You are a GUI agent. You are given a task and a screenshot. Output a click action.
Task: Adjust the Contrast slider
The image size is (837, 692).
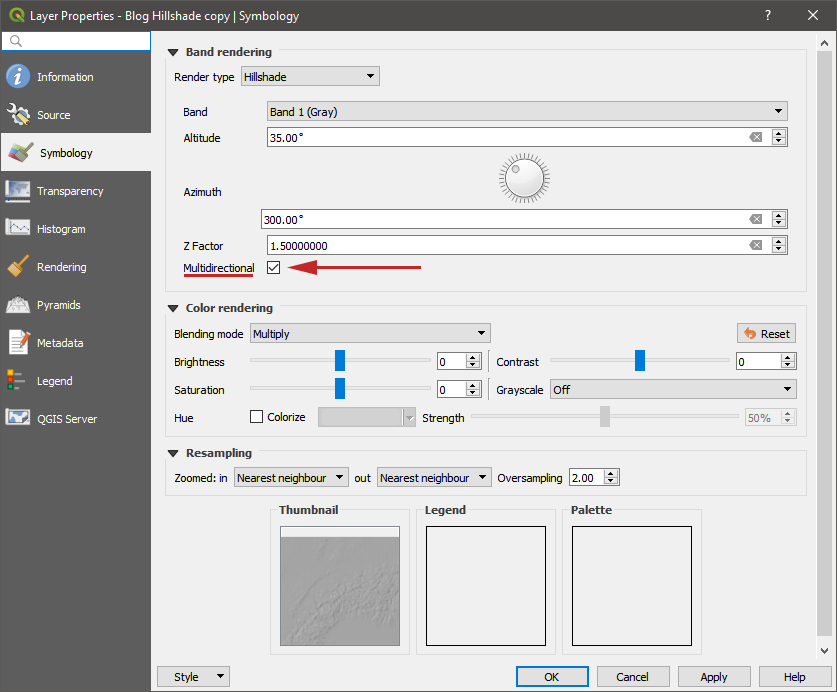point(639,361)
